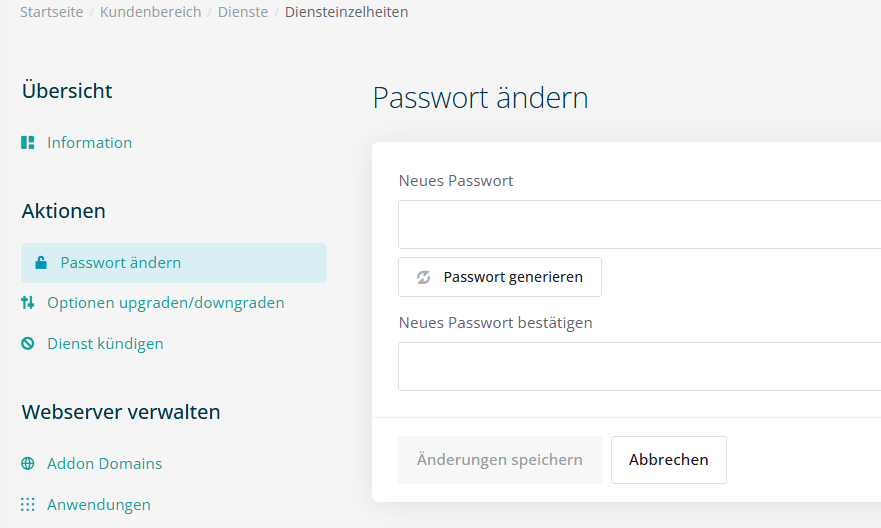Click the cancel-circle icon for Dienst kündigen

coord(28,344)
